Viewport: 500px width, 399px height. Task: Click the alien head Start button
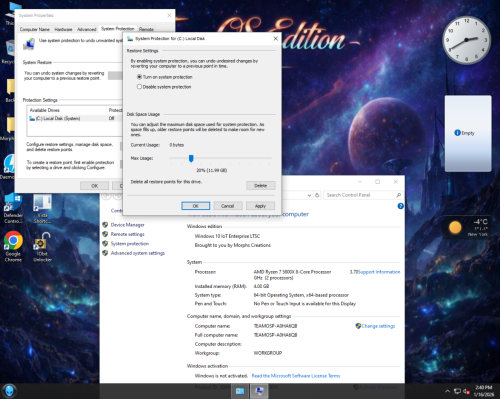pos(9,391)
